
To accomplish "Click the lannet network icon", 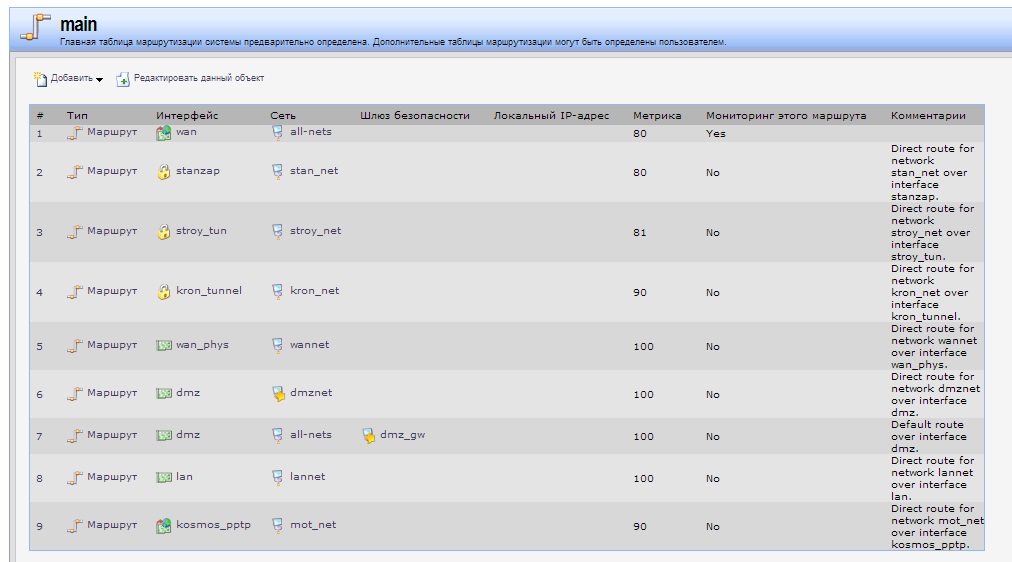I will pos(277,477).
